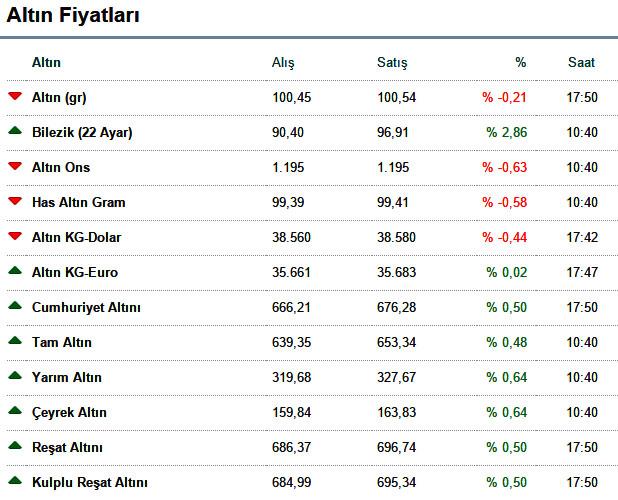The width and height of the screenshot is (618, 500).
Task: Click green arrow beside Kulplu Reşat Altını
Action: pyautogui.click(x=15, y=480)
